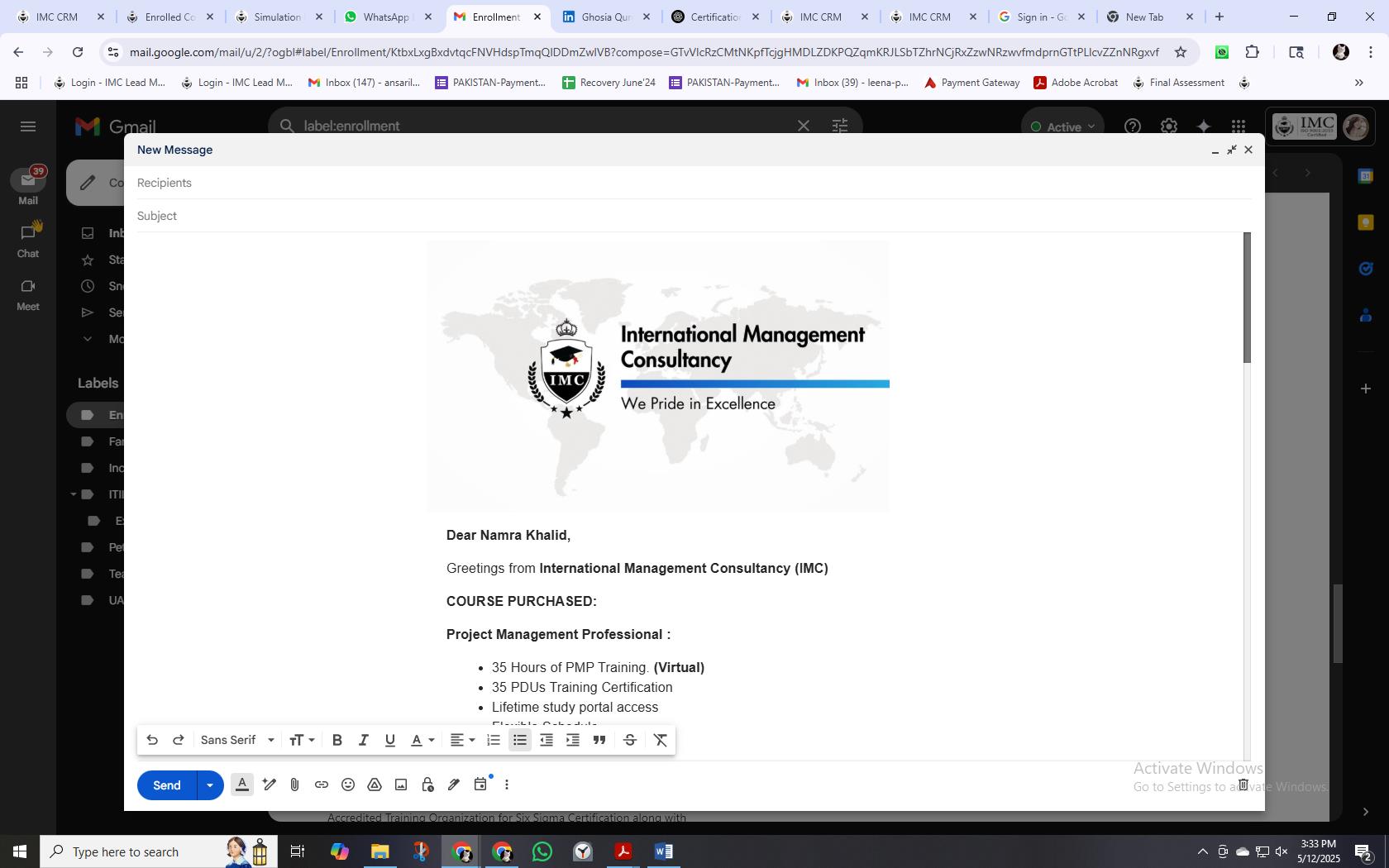This screenshot has height=868, width=1389.
Task: Set up a meeting time icon
Action: click(x=480, y=785)
